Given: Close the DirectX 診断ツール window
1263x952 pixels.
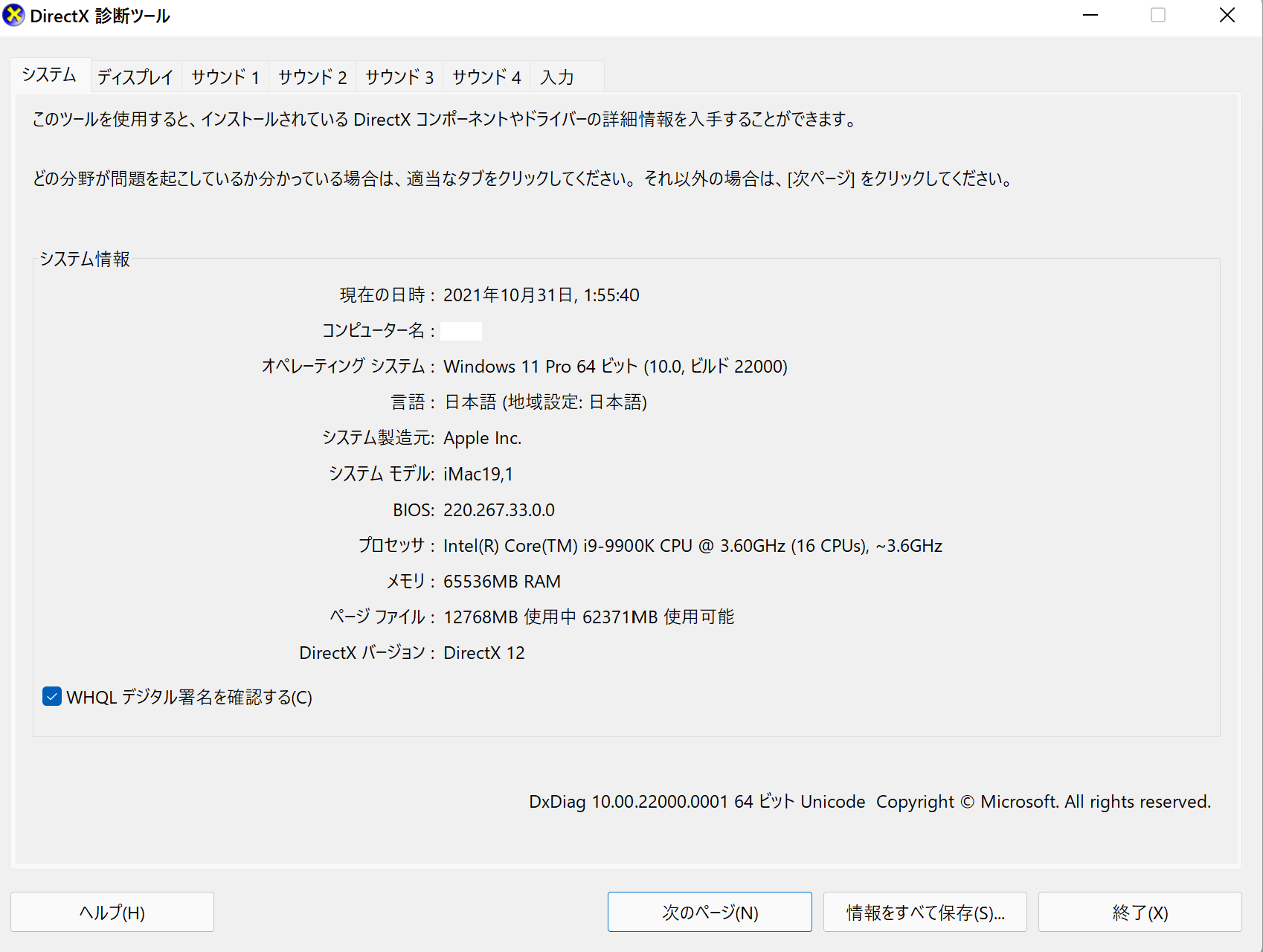Looking at the screenshot, I should [x=1227, y=16].
